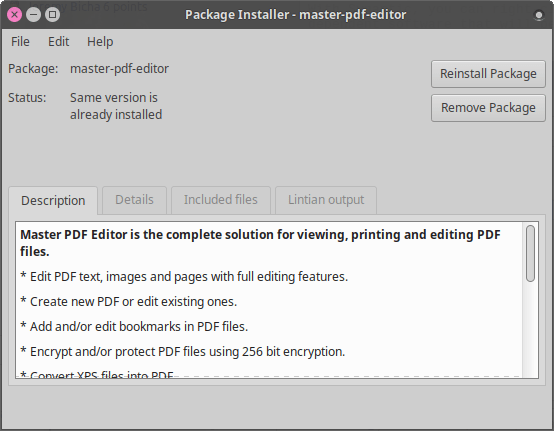
Task: Click the description scrollbar handle
Action: tap(530, 253)
